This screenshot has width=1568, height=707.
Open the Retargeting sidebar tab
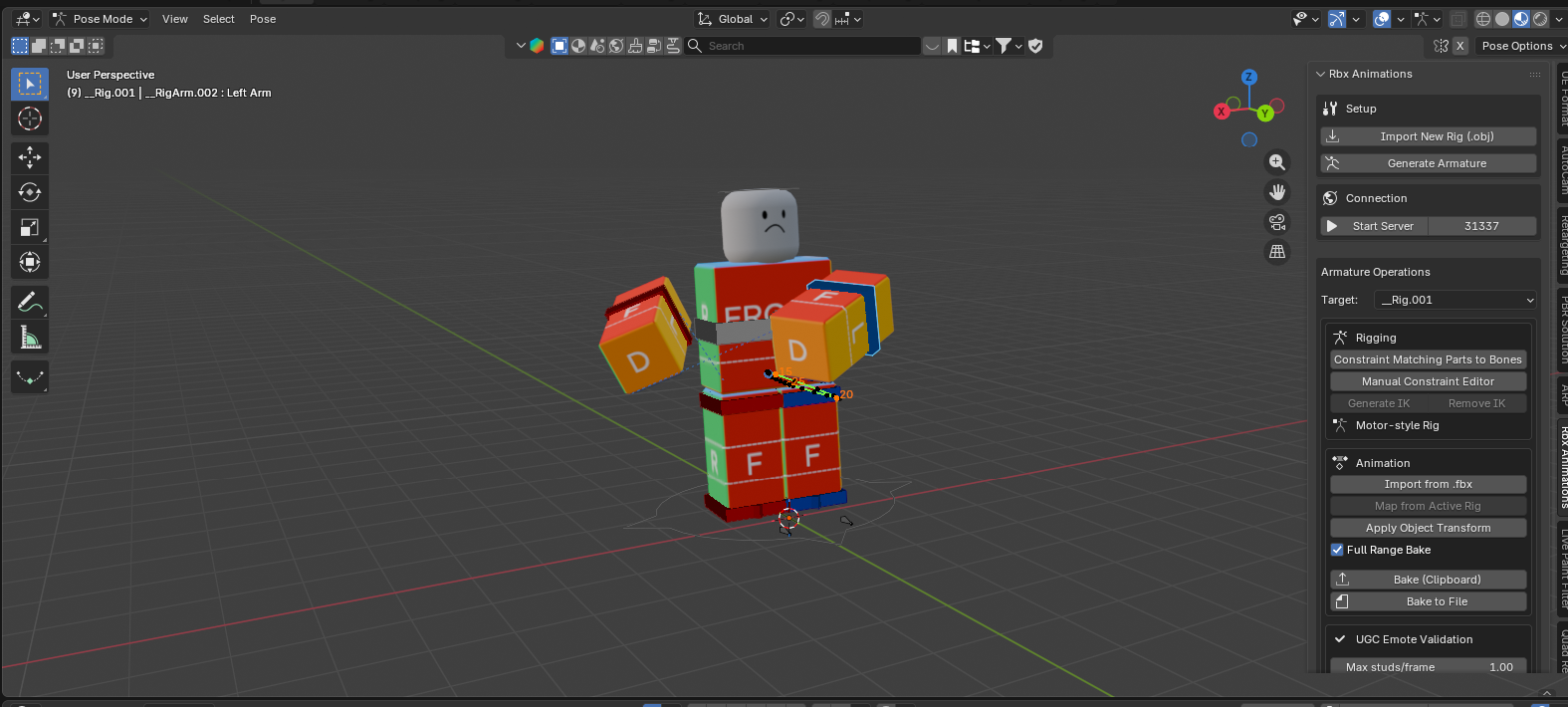click(x=1562, y=245)
